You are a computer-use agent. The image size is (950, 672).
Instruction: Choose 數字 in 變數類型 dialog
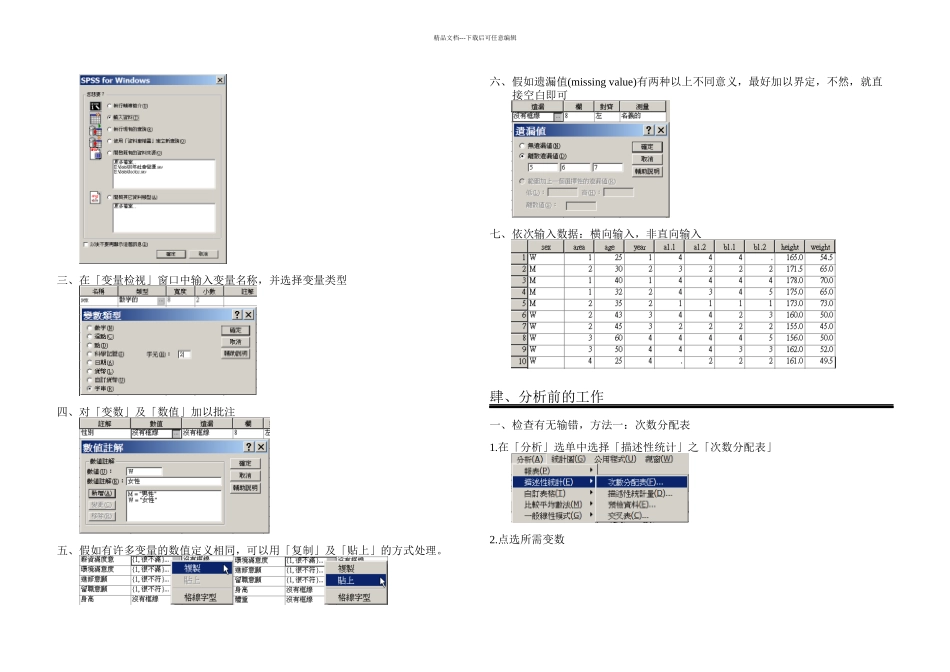pyautogui.click(x=90, y=328)
